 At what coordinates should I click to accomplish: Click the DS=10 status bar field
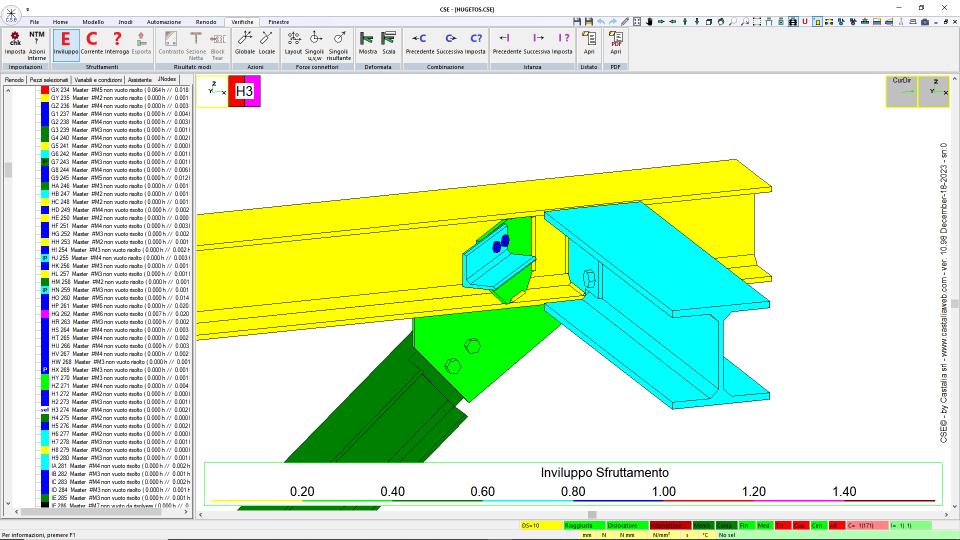tap(541, 526)
